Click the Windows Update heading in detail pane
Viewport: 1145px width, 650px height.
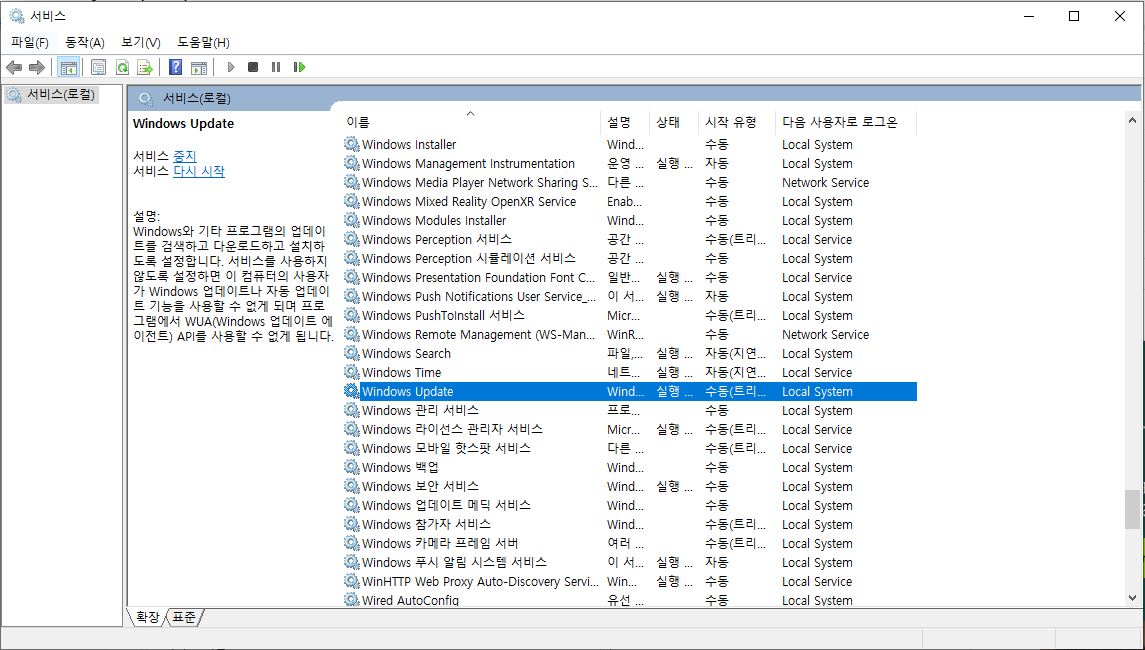[x=183, y=123]
